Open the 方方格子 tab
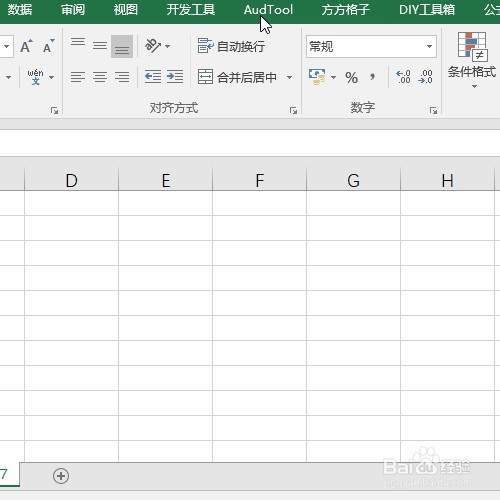Image resolution: width=500 pixels, height=500 pixels. [346, 10]
